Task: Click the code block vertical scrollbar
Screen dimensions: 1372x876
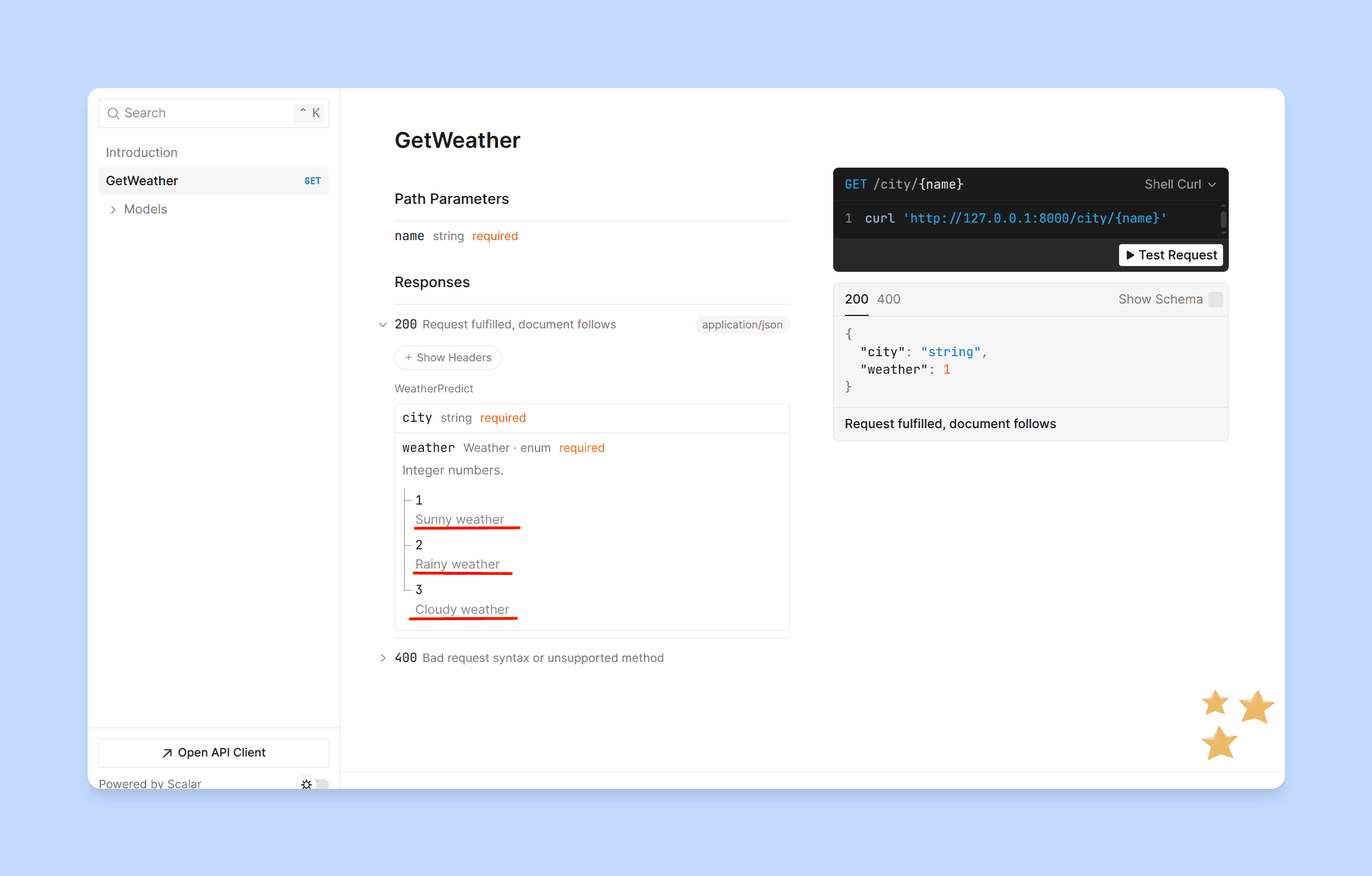Action: pyautogui.click(x=1223, y=220)
